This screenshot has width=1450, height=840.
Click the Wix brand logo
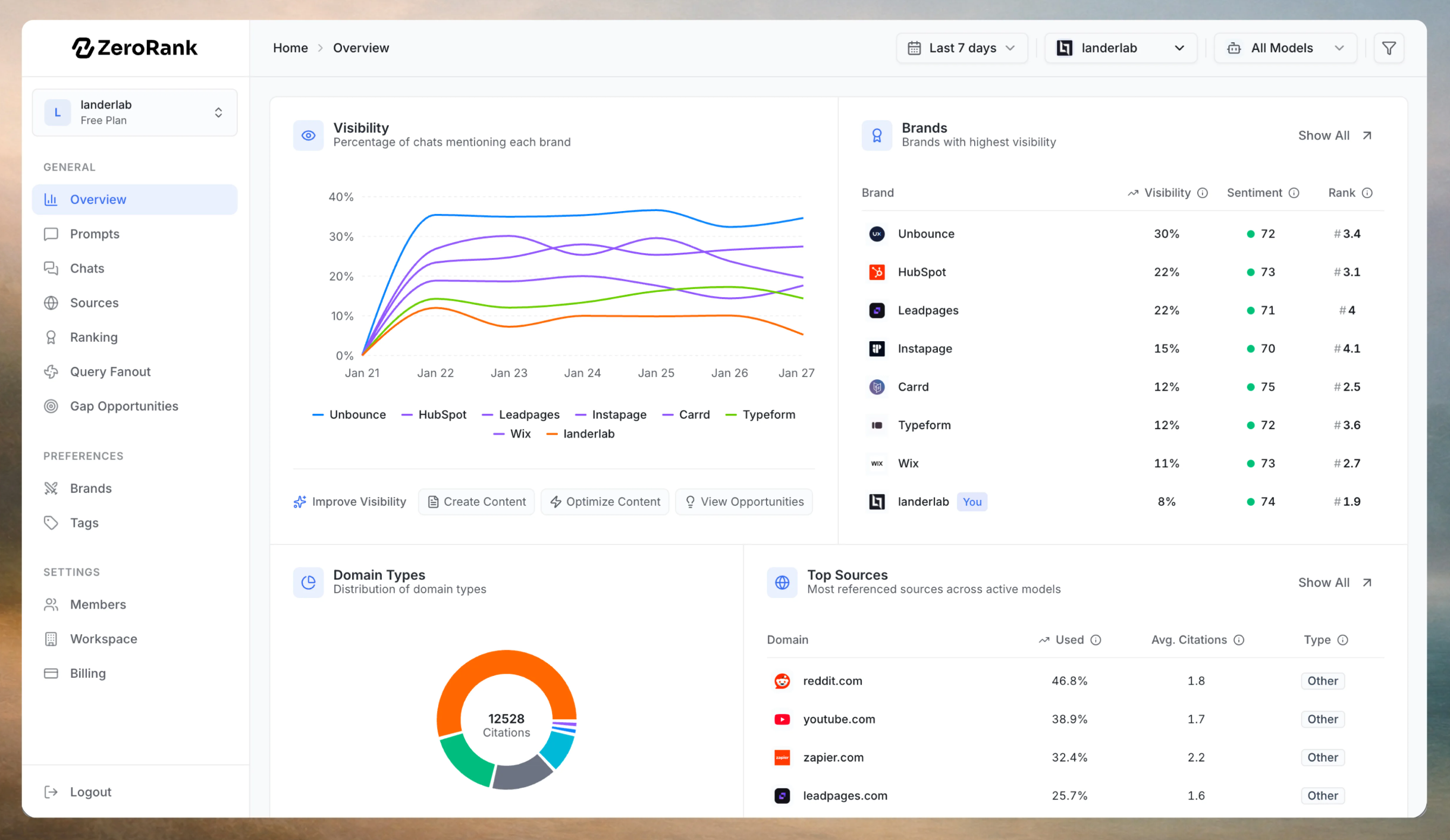pos(877,464)
